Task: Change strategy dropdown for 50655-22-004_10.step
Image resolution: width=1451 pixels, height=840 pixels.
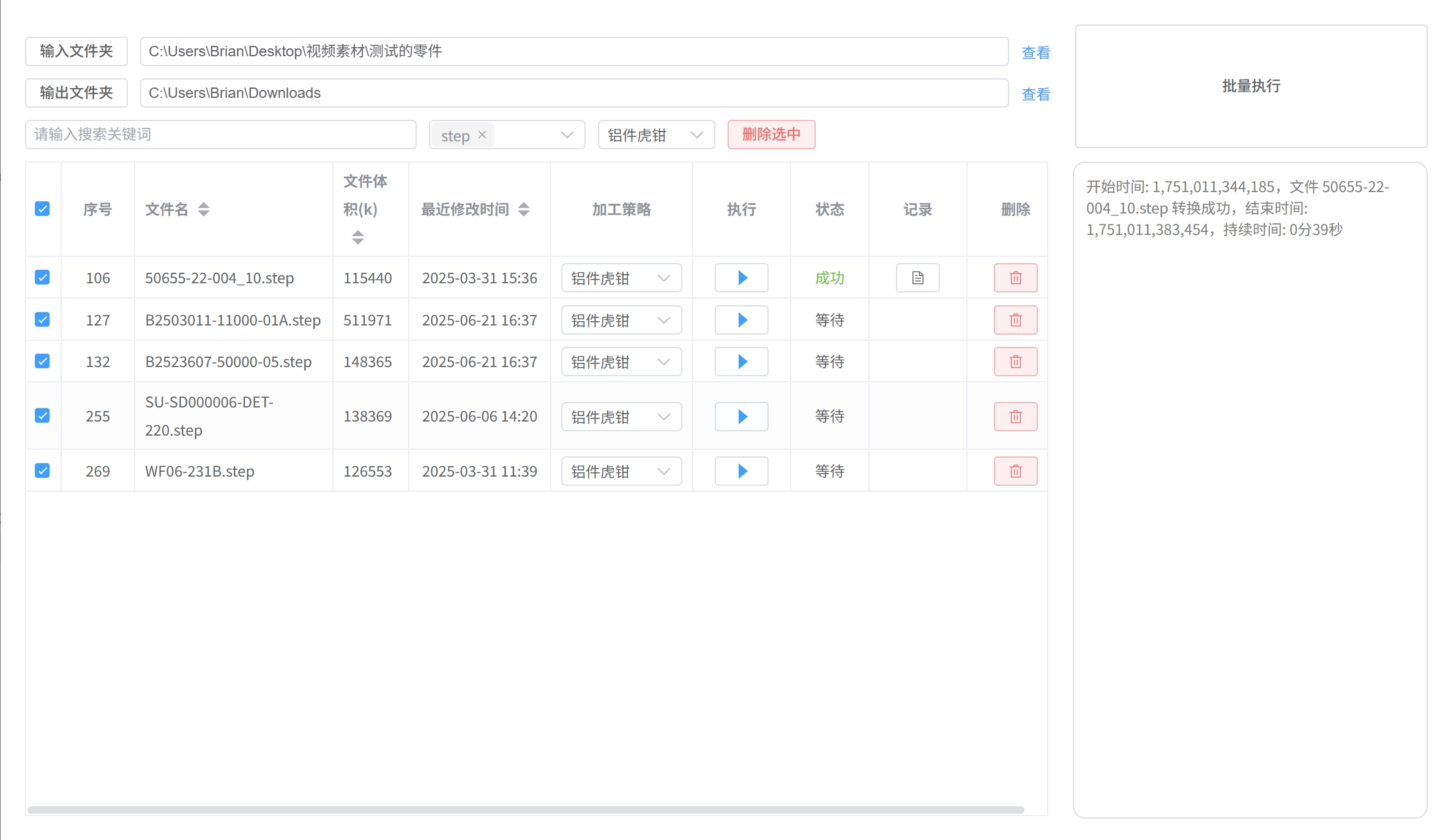Action: tap(621, 278)
